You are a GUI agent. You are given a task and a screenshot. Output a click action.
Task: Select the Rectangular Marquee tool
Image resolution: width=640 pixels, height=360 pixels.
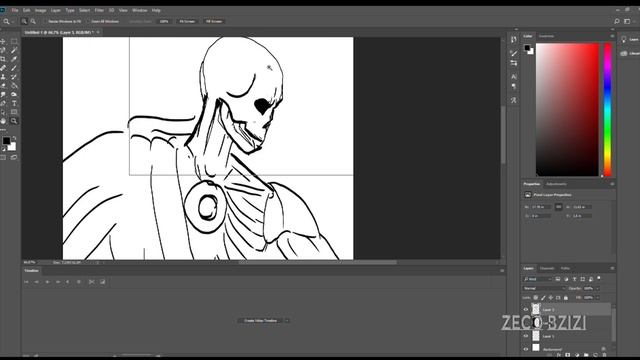pos(14,41)
